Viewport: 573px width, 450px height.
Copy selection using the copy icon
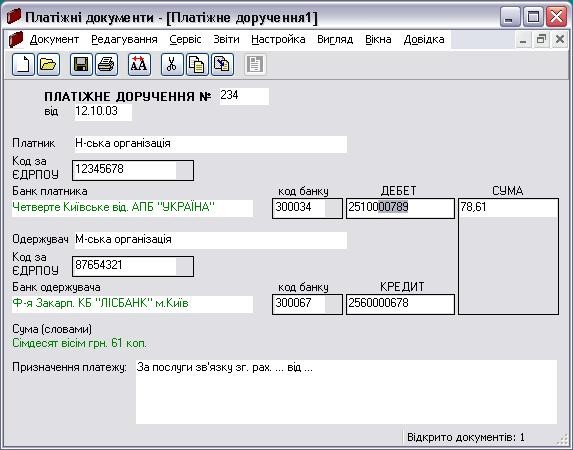click(197, 65)
